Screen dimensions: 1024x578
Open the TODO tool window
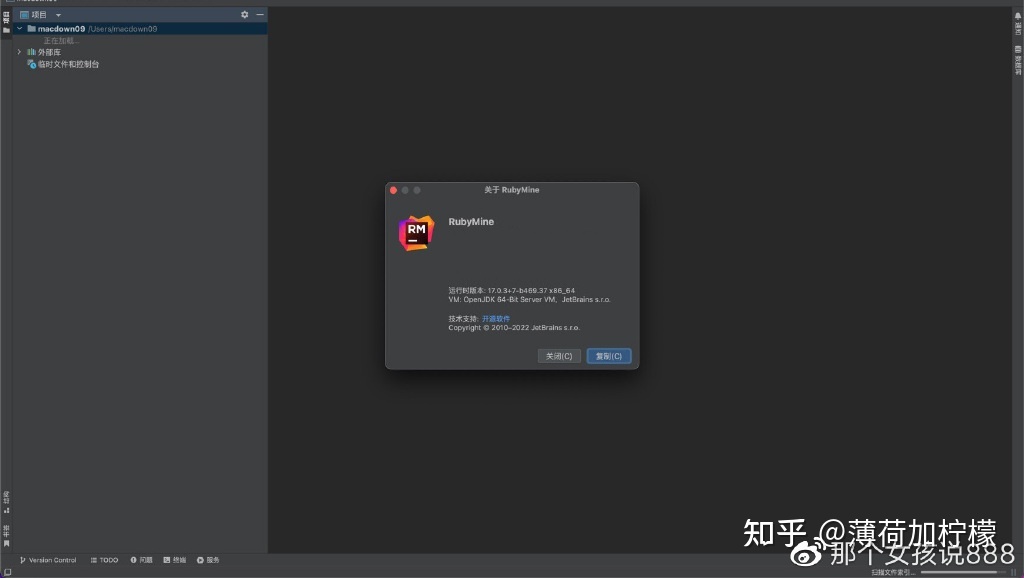pos(104,560)
